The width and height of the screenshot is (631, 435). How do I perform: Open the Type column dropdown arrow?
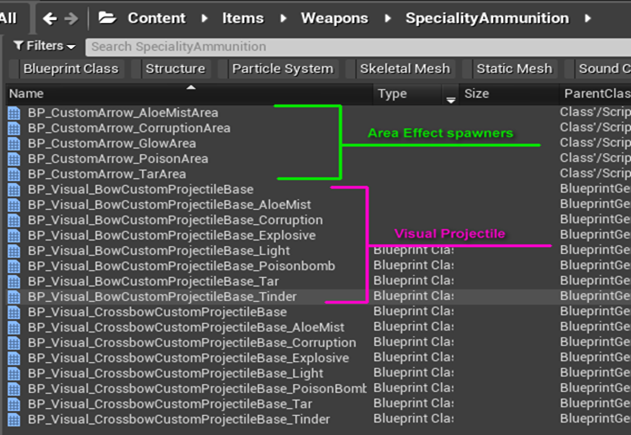tap(450, 96)
